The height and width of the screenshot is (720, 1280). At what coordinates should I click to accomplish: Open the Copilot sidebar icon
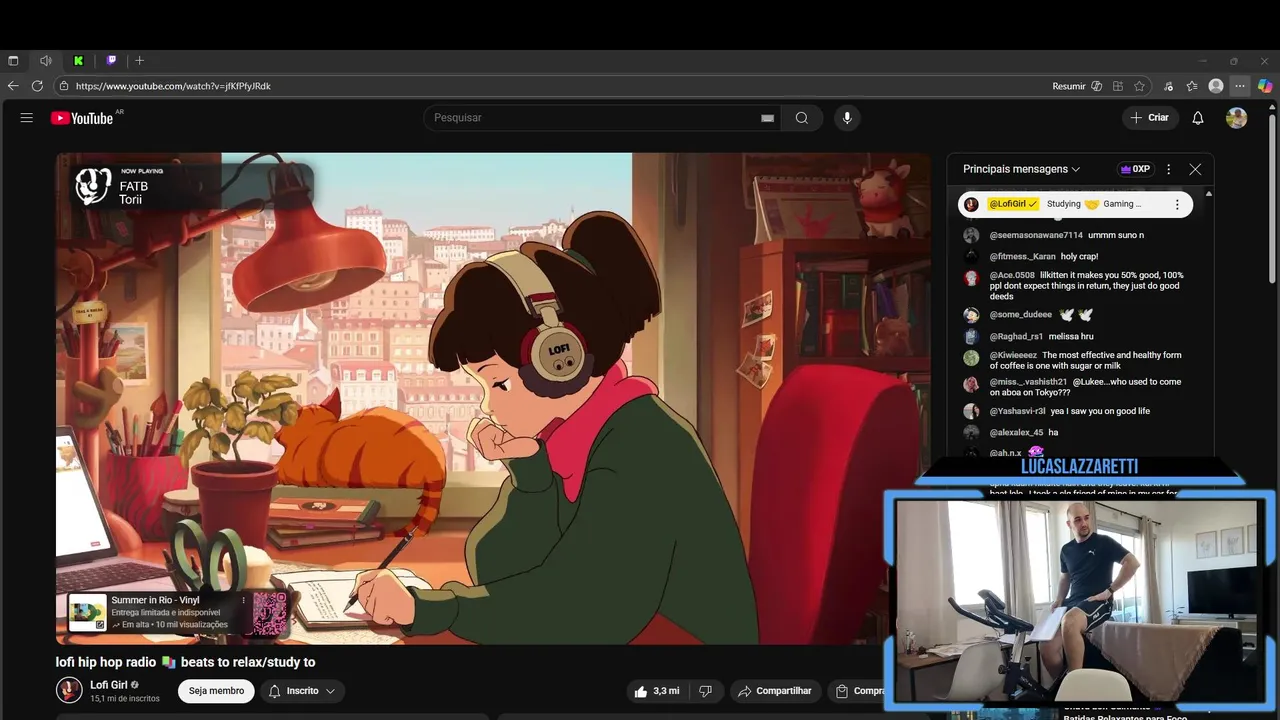1265,86
